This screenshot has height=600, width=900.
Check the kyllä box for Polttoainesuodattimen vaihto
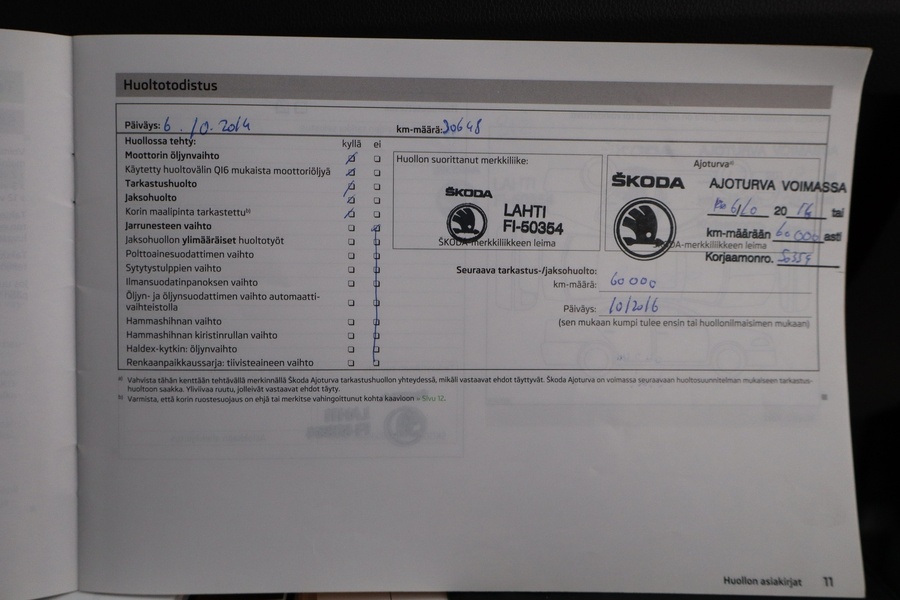[x=351, y=255]
